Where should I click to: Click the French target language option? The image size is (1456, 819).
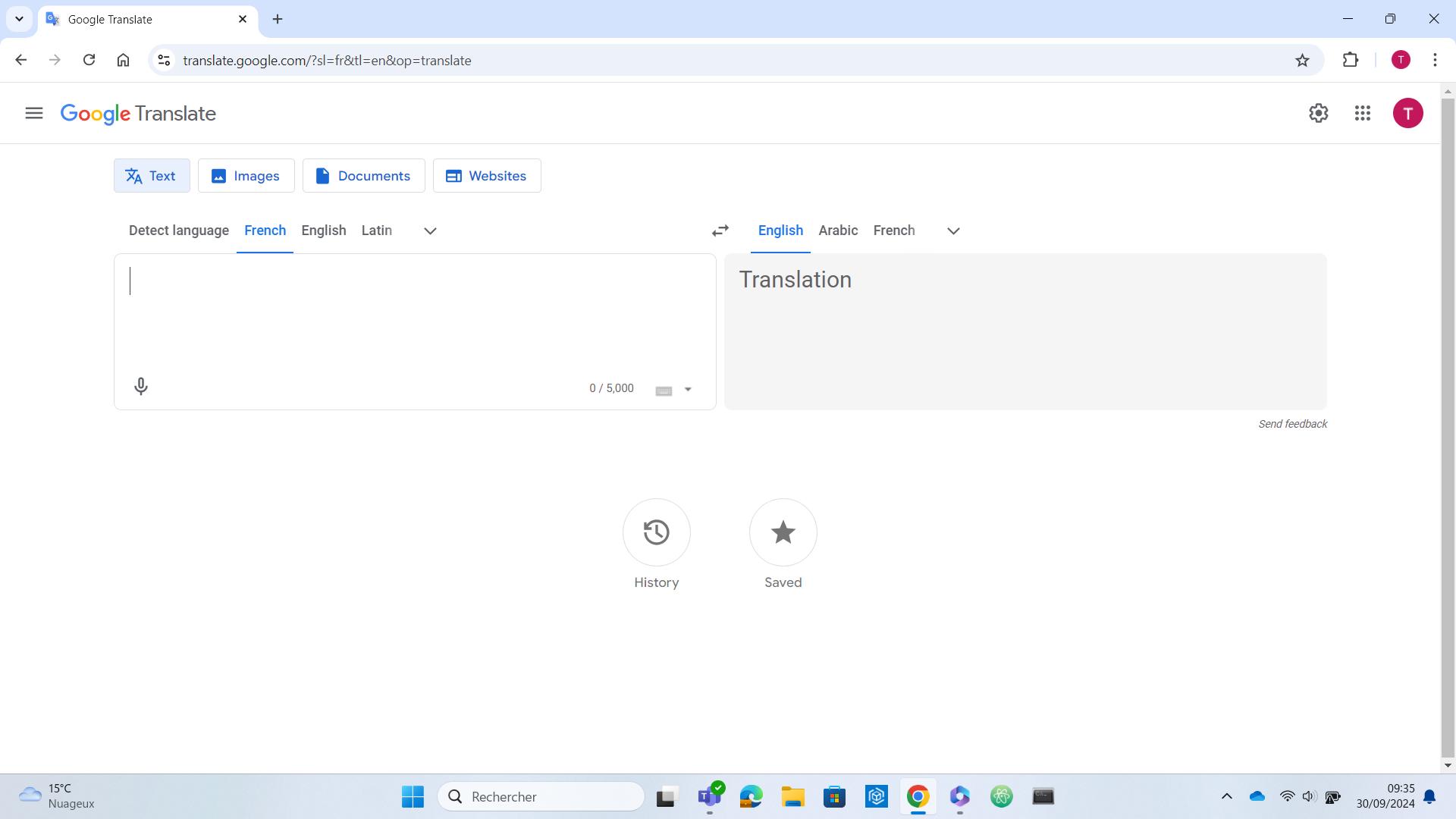pyautogui.click(x=894, y=230)
